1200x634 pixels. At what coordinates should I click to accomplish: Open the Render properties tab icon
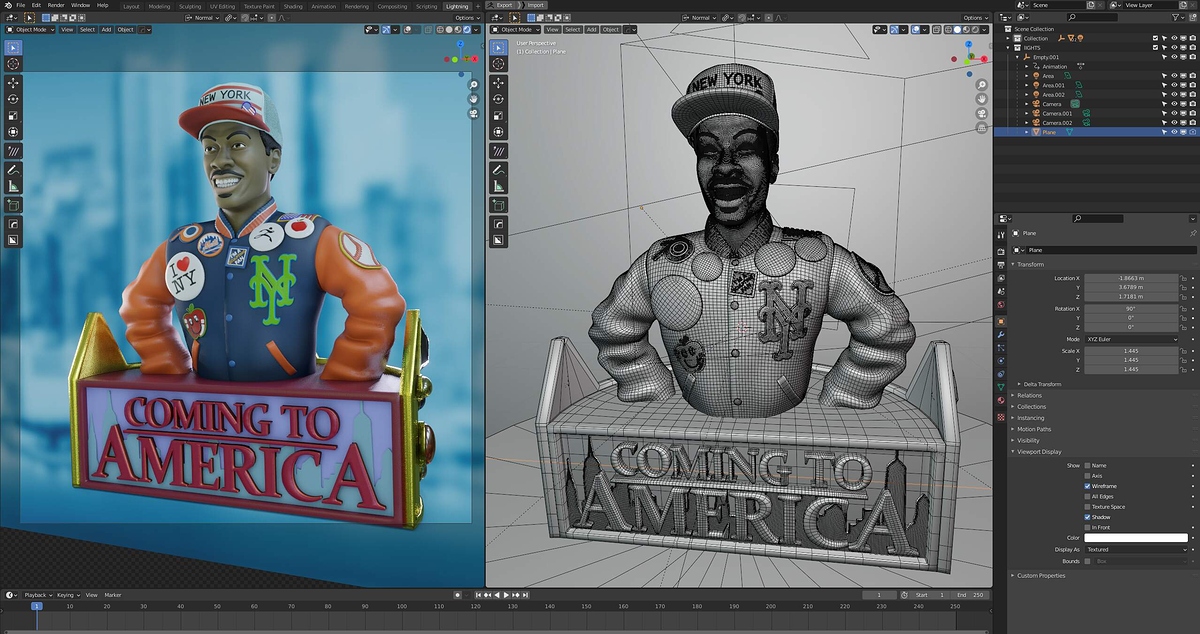tap(1001, 253)
